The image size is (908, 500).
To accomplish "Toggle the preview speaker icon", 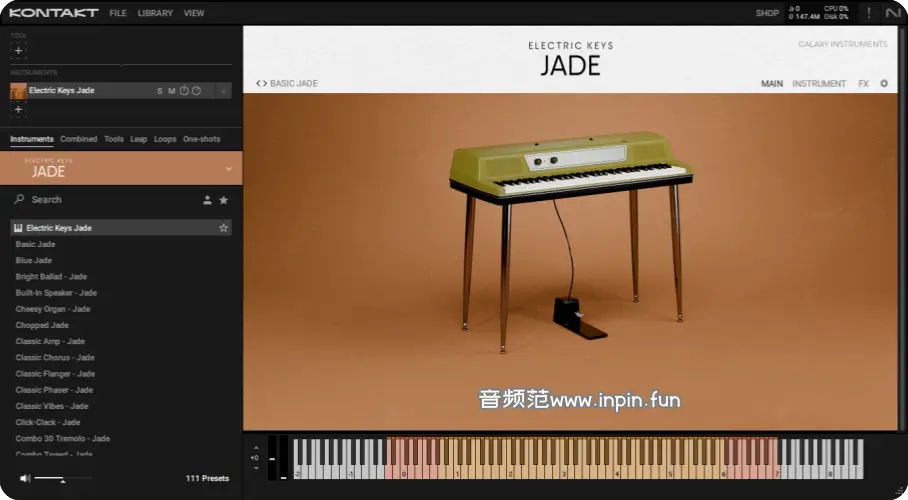I will point(24,478).
